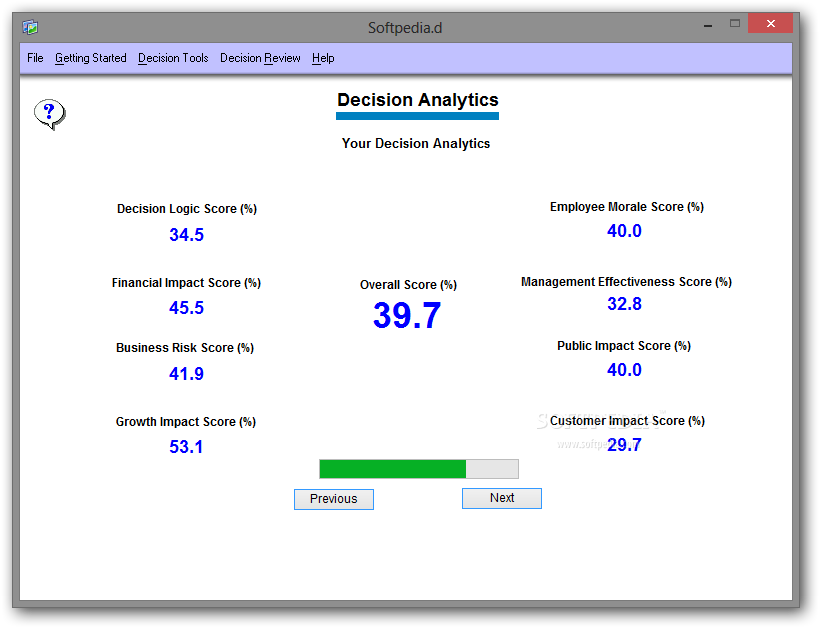Open the File menu

click(x=35, y=58)
